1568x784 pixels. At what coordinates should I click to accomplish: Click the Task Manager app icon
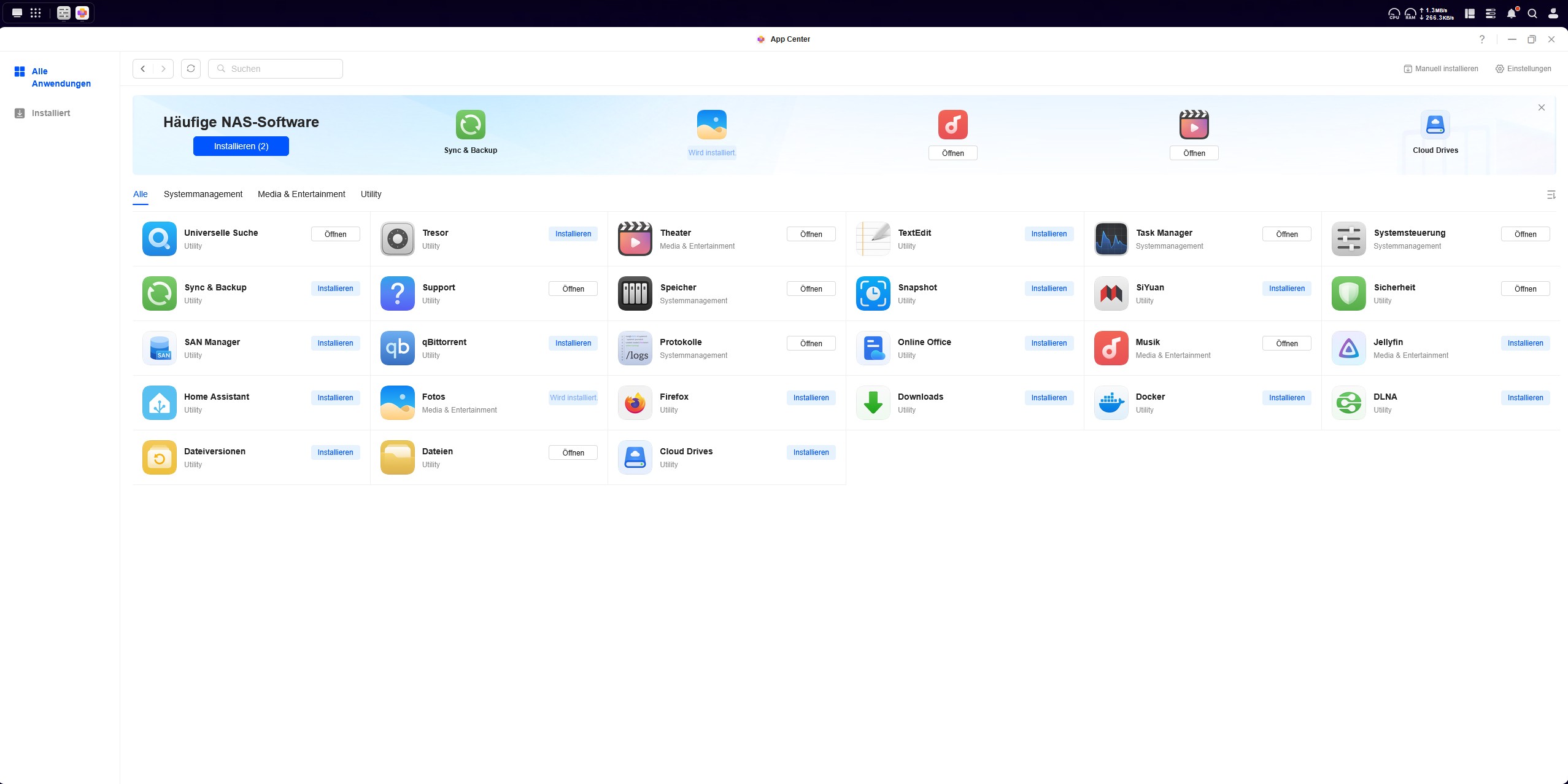(x=1111, y=239)
